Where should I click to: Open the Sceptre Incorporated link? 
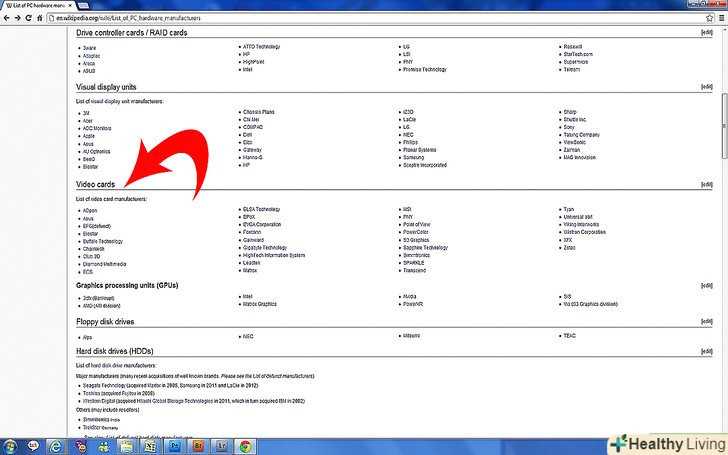(x=425, y=165)
